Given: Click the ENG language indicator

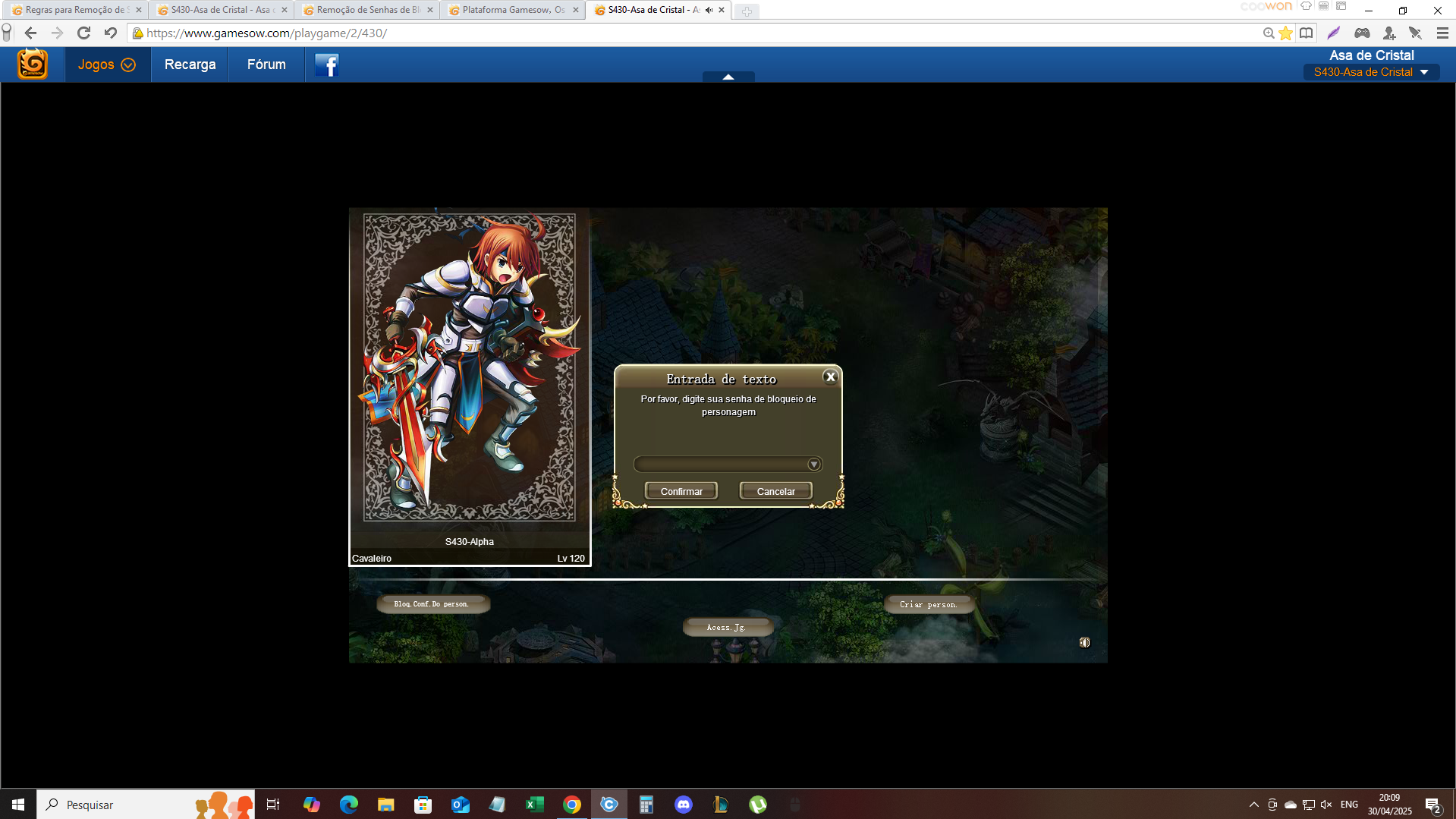Looking at the screenshot, I should pyautogui.click(x=1349, y=805).
